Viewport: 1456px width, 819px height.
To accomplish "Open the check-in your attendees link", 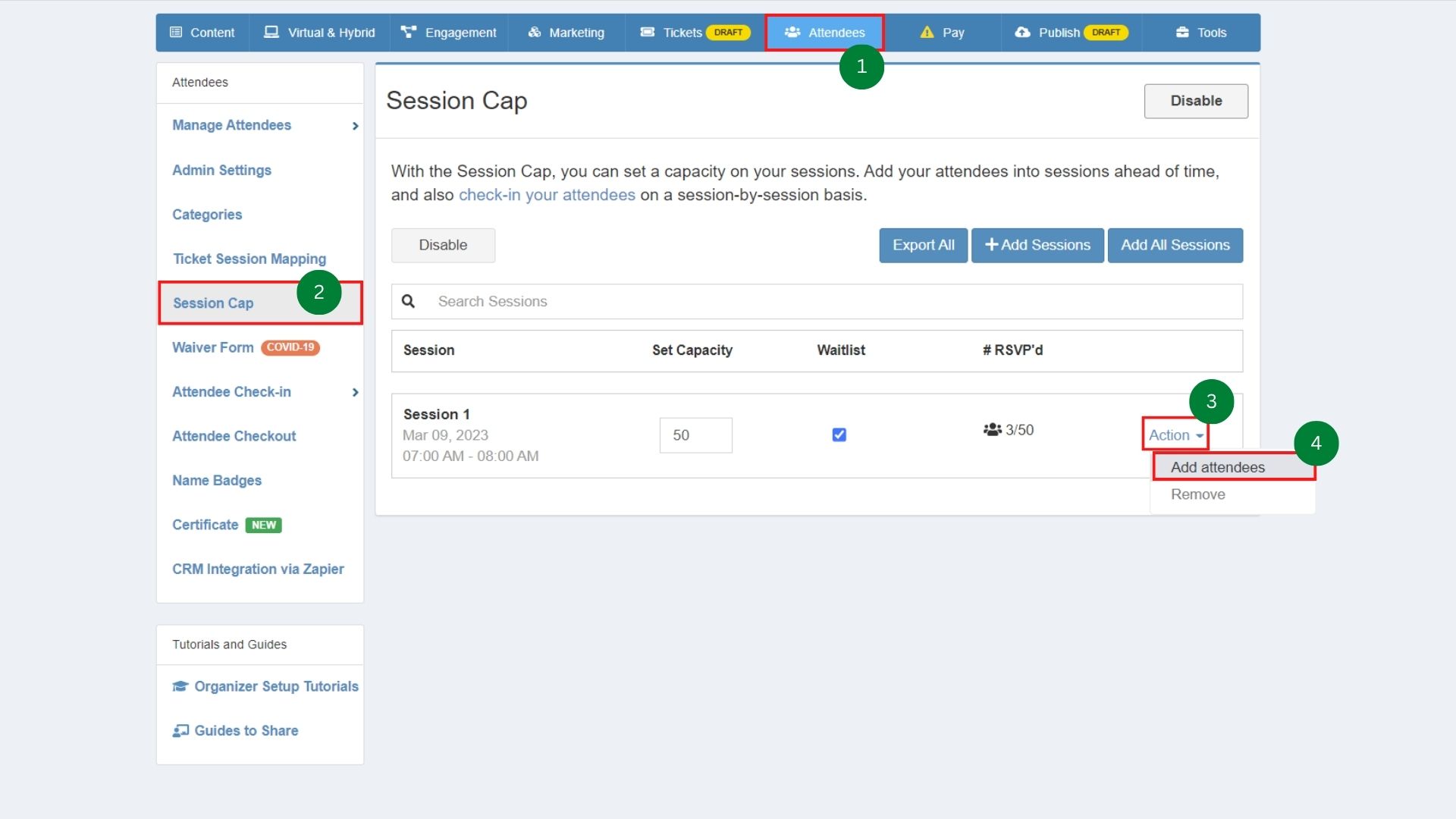I will click(547, 195).
